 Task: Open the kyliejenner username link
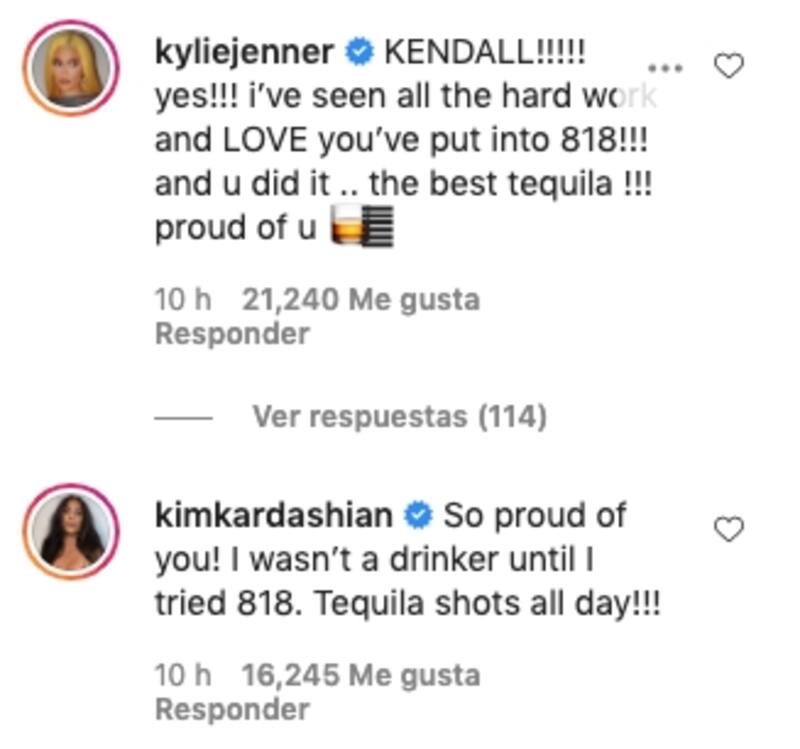(x=243, y=52)
